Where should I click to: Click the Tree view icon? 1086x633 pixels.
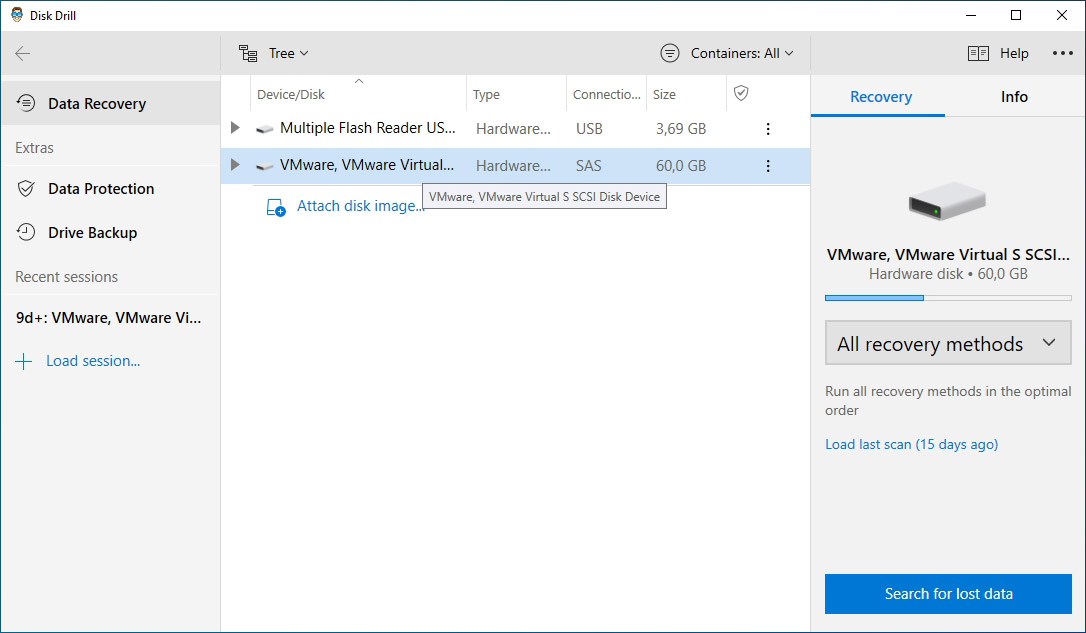tap(248, 53)
